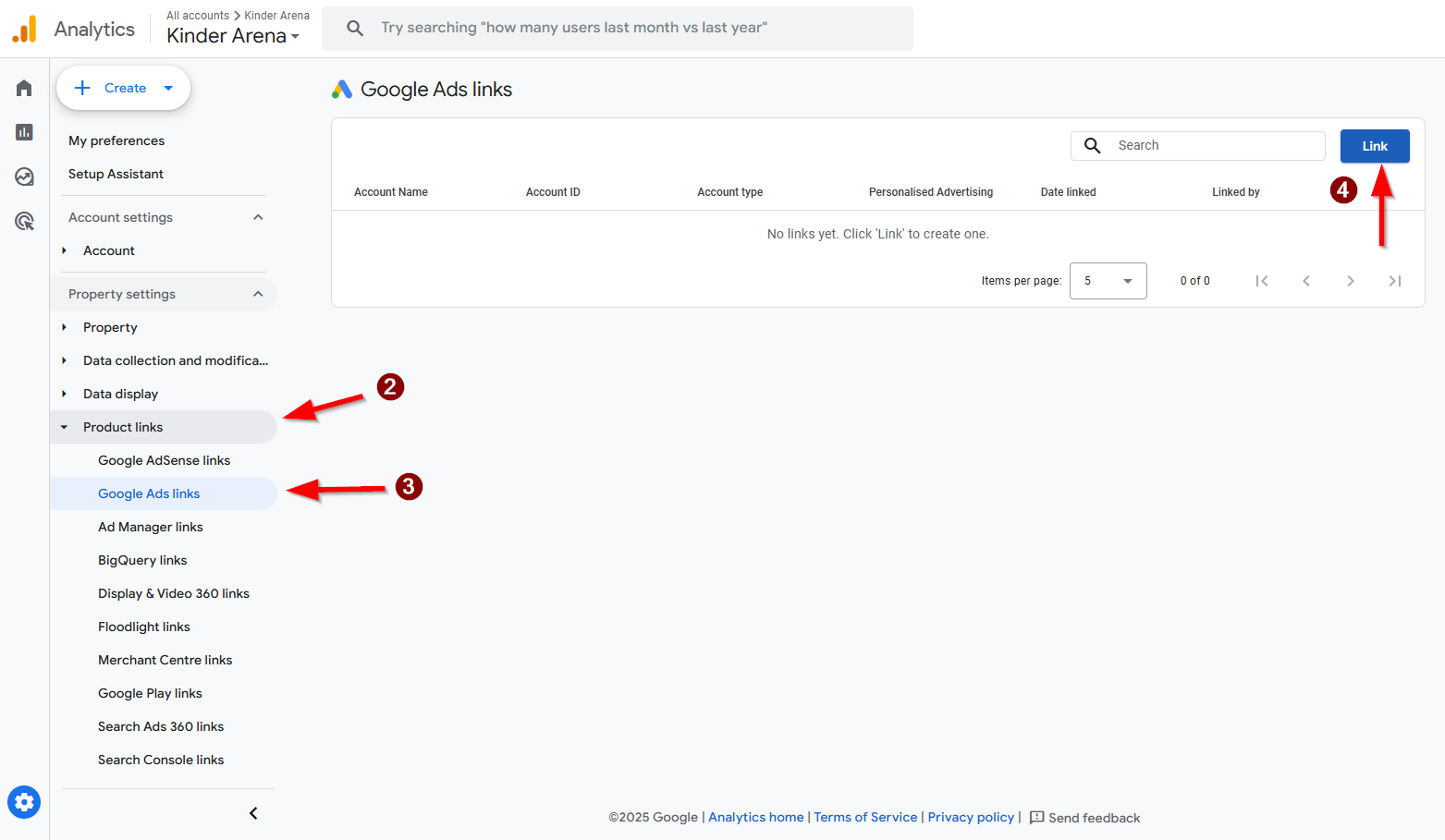
Task: Focus the top Analytics search field
Action: pos(618,29)
